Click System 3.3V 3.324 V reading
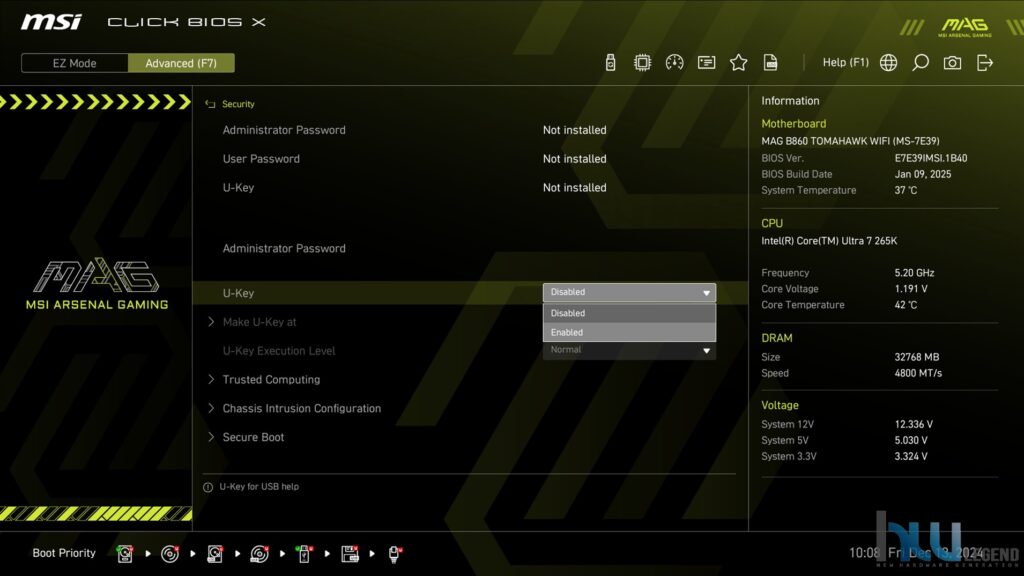The width and height of the screenshot is (1024, 576). click(911, 456)
